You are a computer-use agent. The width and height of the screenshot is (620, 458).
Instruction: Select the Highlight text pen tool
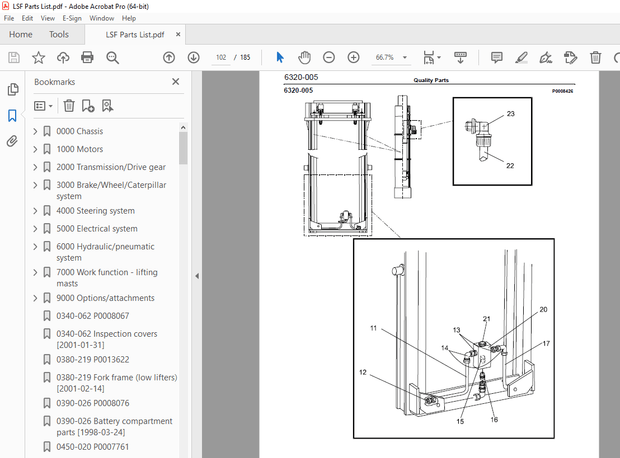[x=521, y=58]
